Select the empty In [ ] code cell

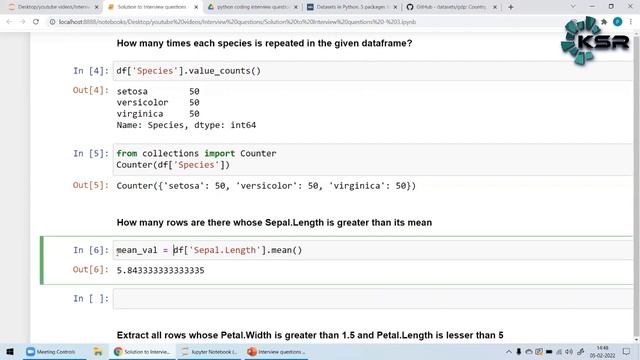point(373,299)
